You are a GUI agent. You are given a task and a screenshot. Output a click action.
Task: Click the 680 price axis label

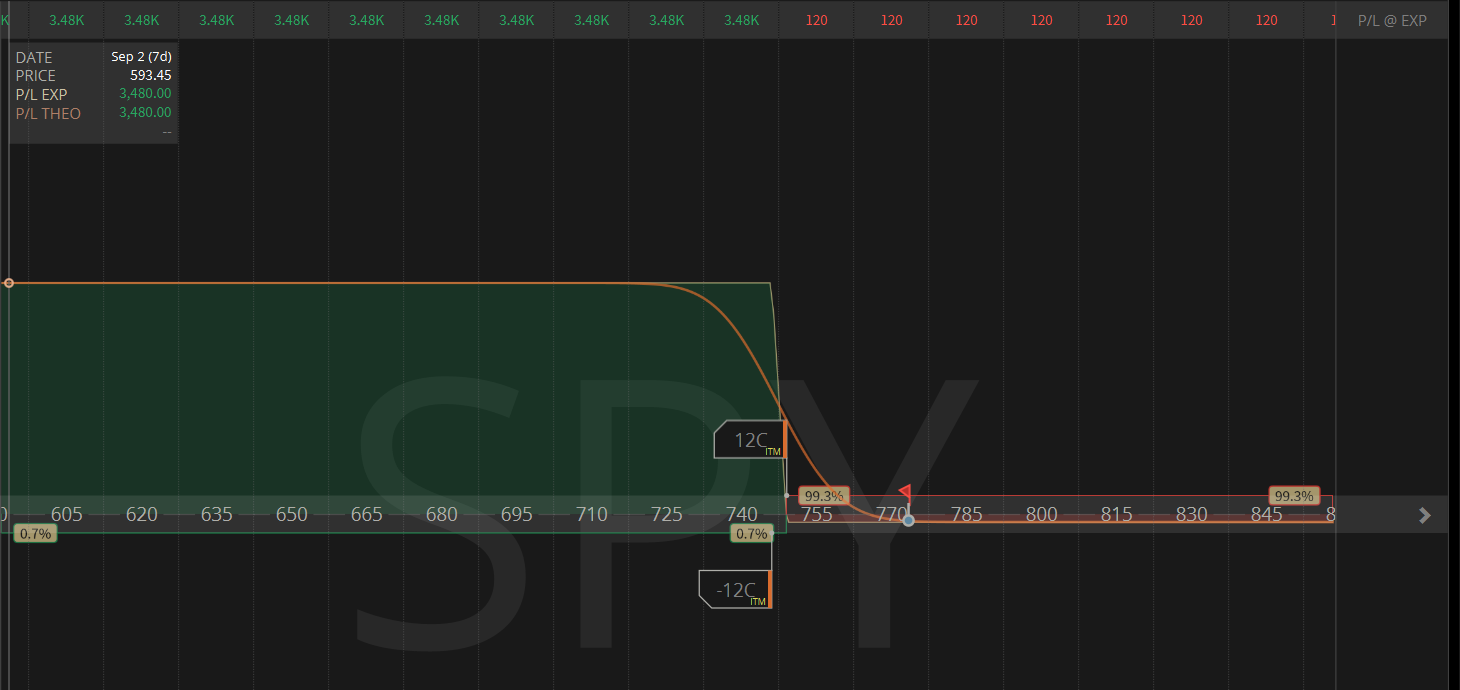[442, 514]
